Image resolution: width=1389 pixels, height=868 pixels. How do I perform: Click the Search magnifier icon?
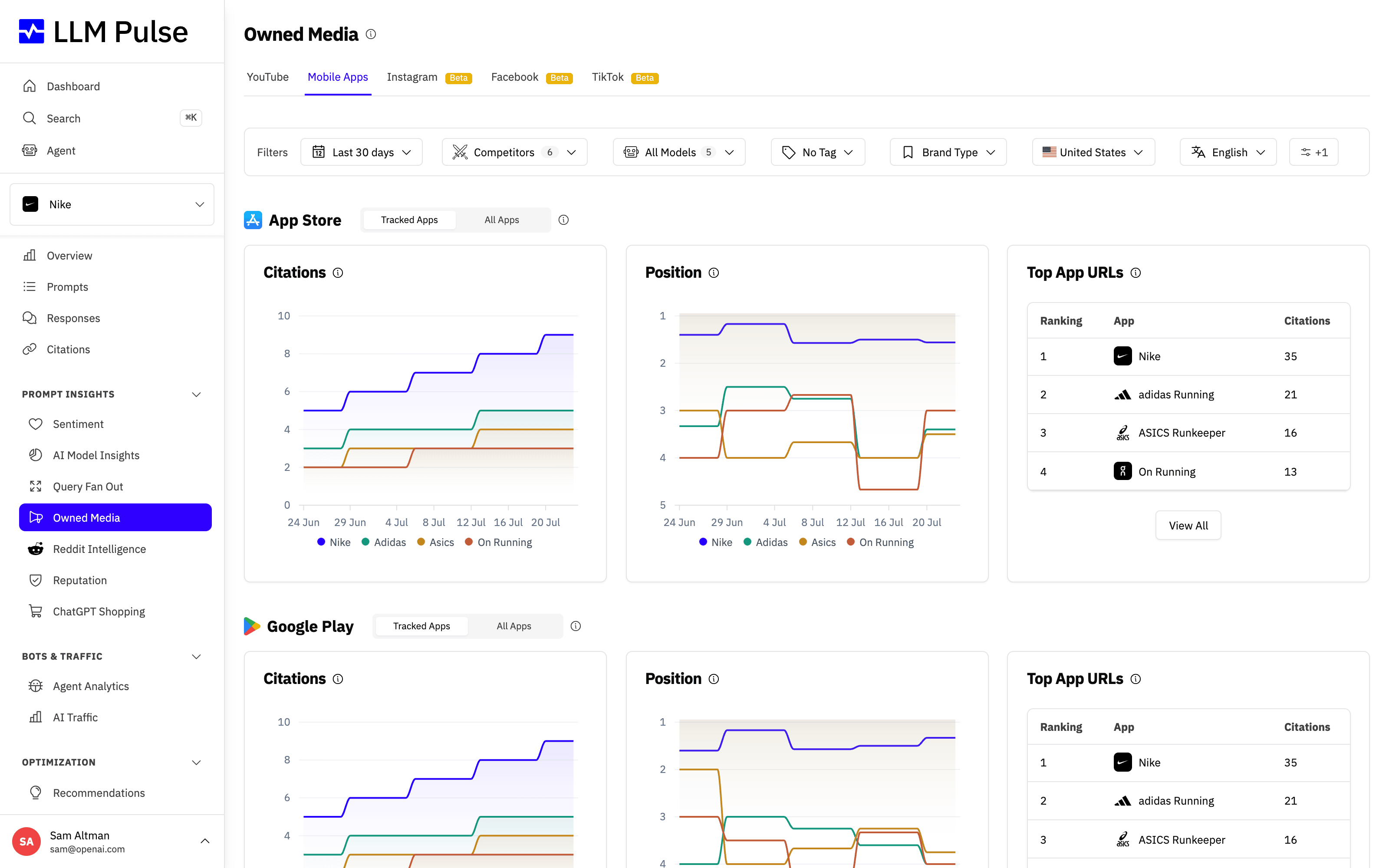coord(29,118)
